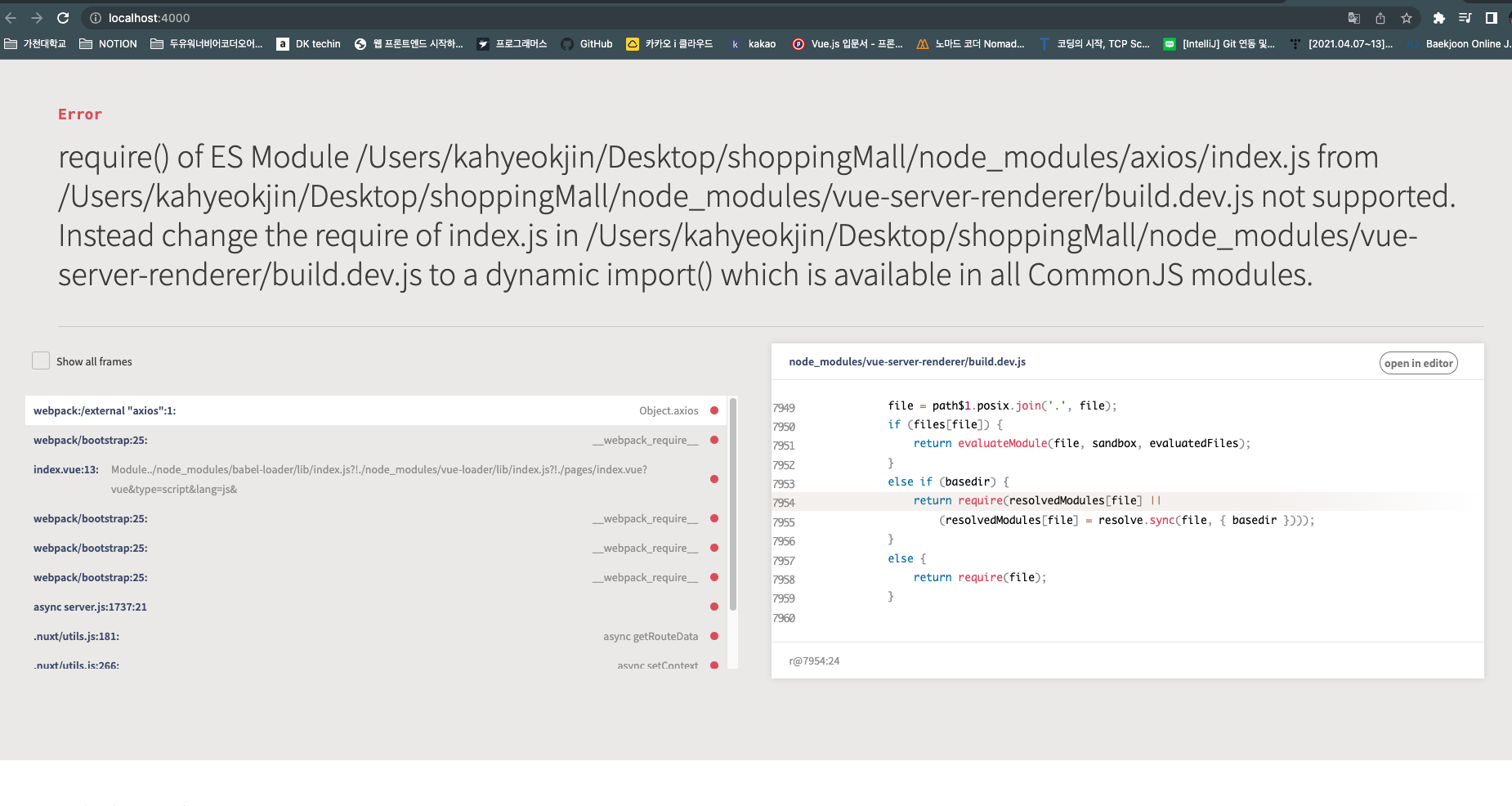View site information icon beside URL
The width and height of the screenshot is (1512, 806).
[x=96, y=18]
